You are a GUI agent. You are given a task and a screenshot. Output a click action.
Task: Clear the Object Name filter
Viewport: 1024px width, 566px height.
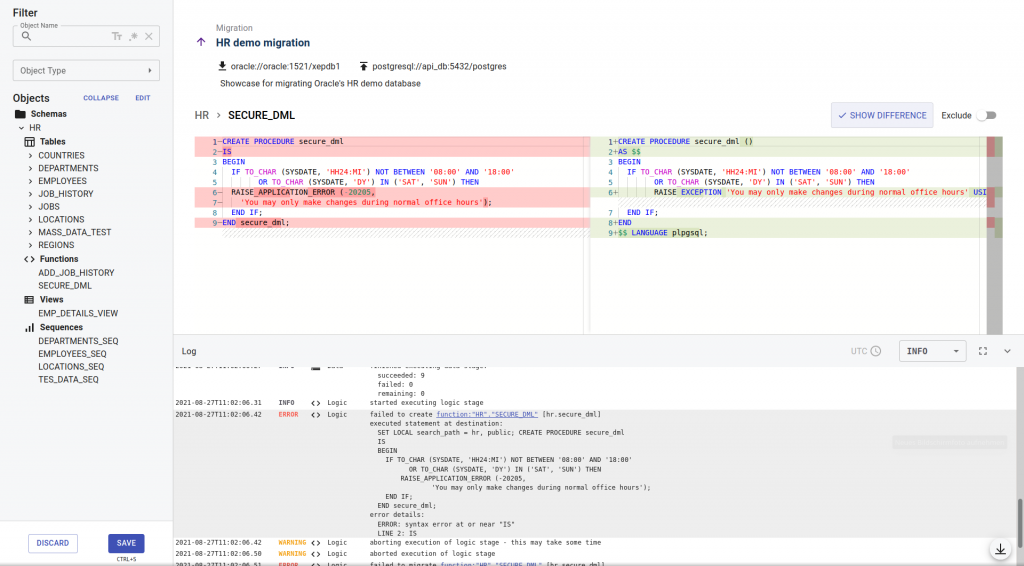149,37
